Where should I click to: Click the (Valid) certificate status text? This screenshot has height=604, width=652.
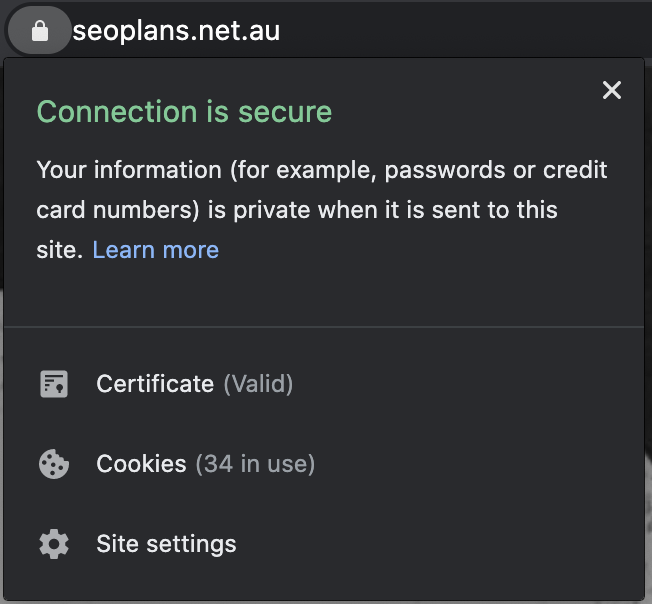coord(258,384)
